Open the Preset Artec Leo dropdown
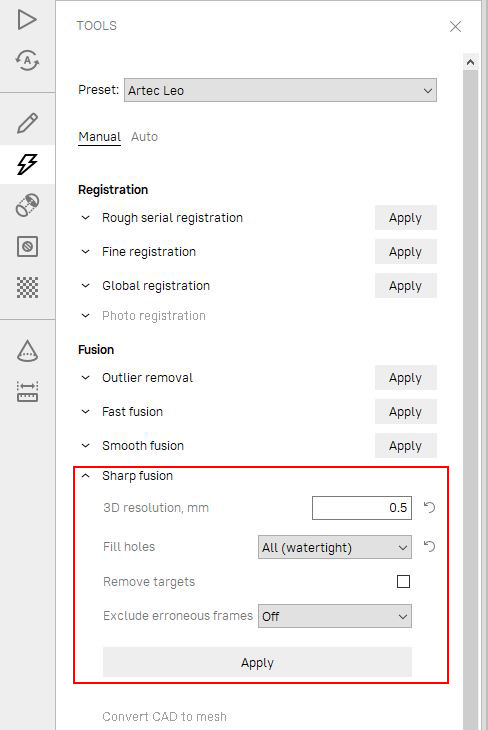 280,90
